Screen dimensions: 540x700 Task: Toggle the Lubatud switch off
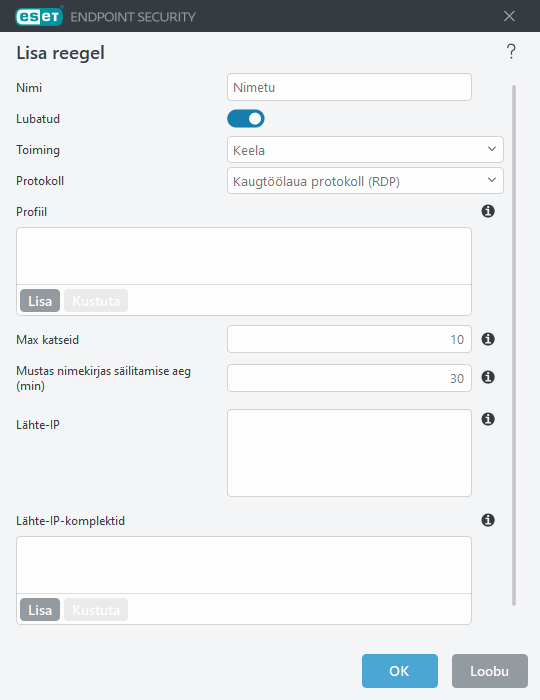(x=246, y=119)
